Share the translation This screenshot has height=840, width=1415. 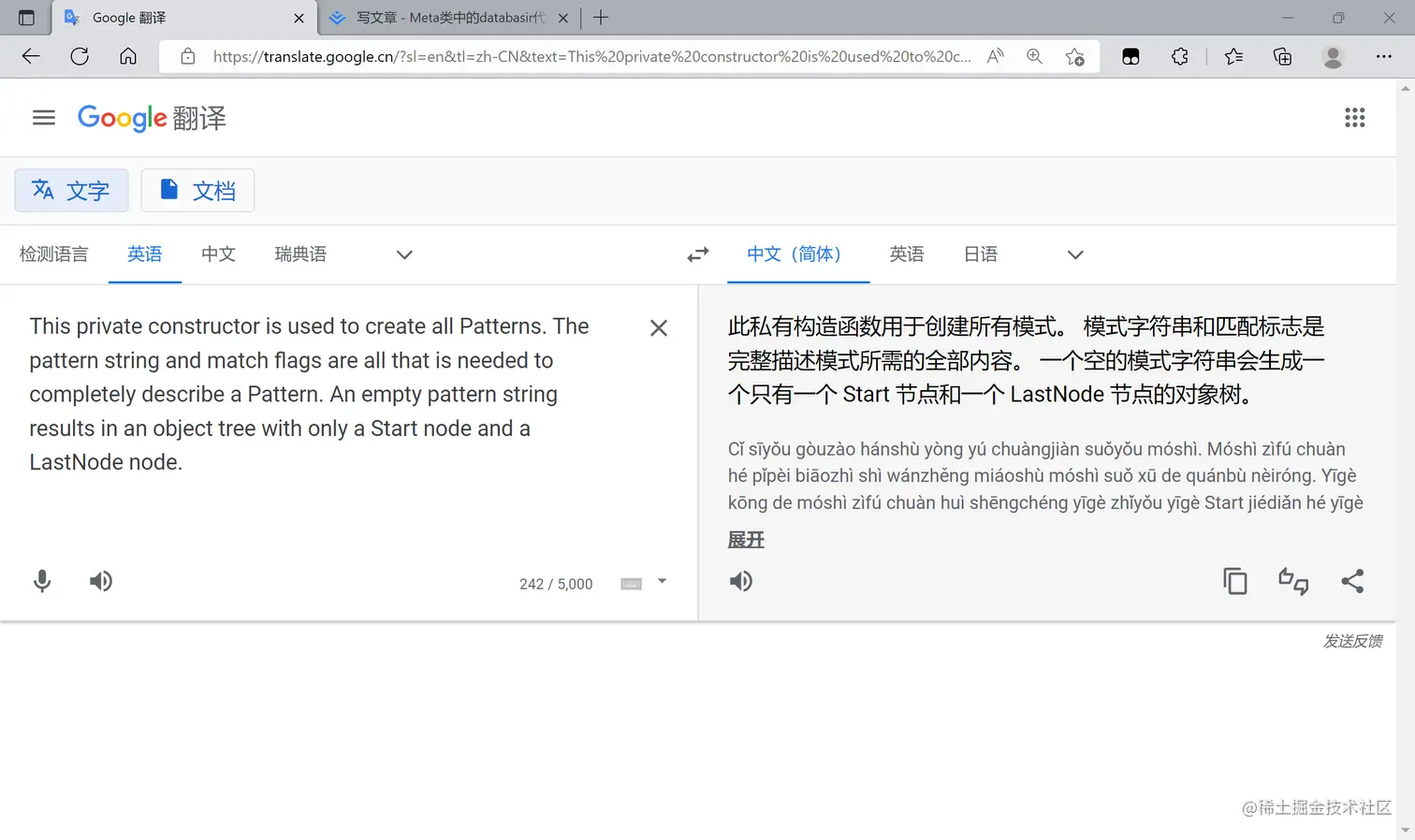coord(1352,581)
